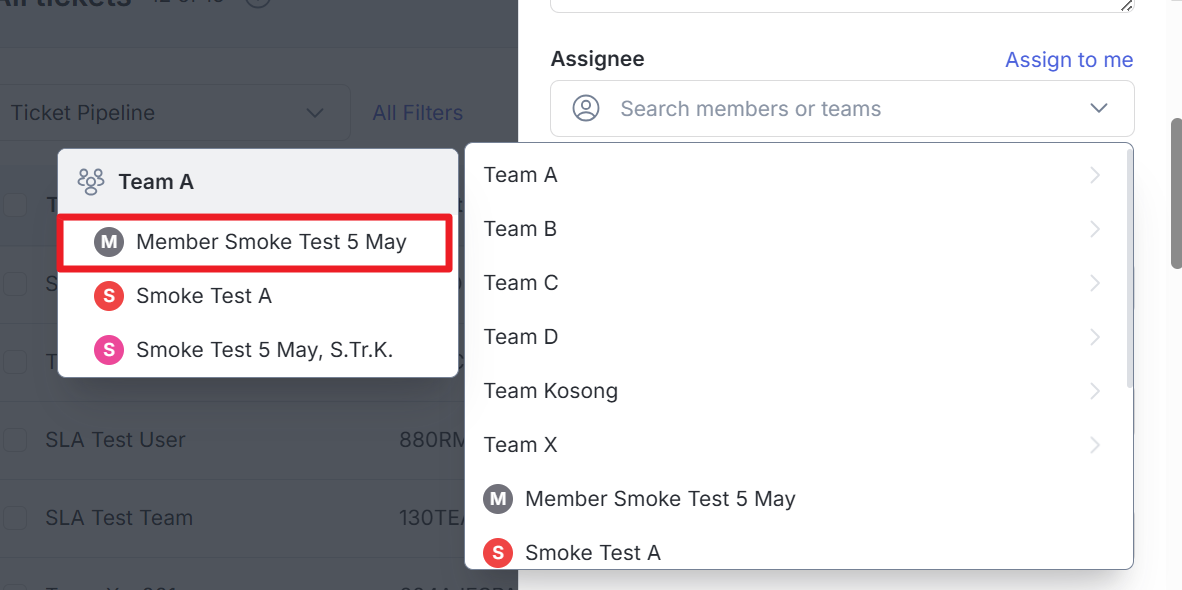
Task: Toggle the select-all checkbox in the table header
Action: pos(15,206)
